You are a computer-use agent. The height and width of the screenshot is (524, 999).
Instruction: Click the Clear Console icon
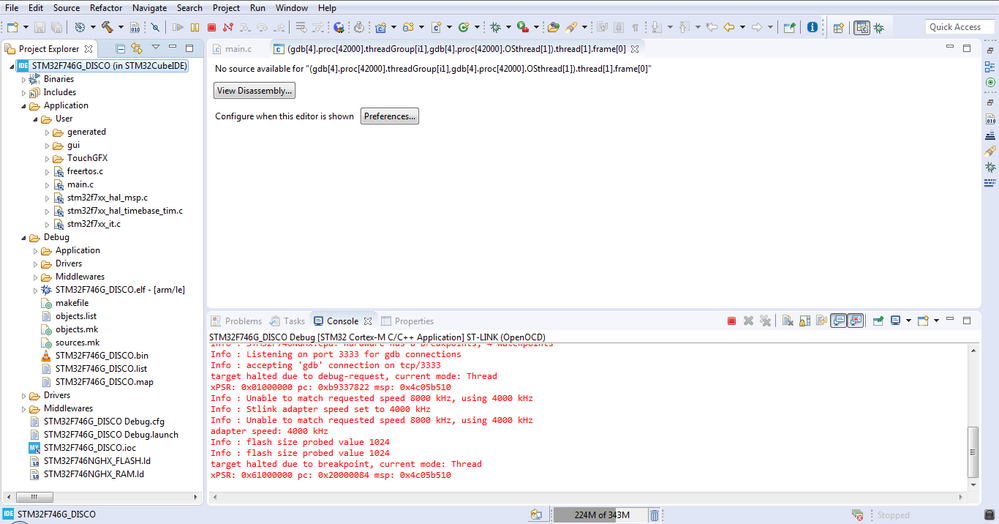click(x=788, y=321)
